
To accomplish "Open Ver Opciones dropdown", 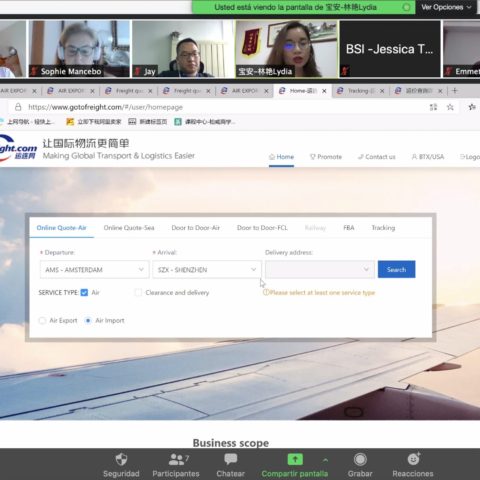I will pos(446,7).
